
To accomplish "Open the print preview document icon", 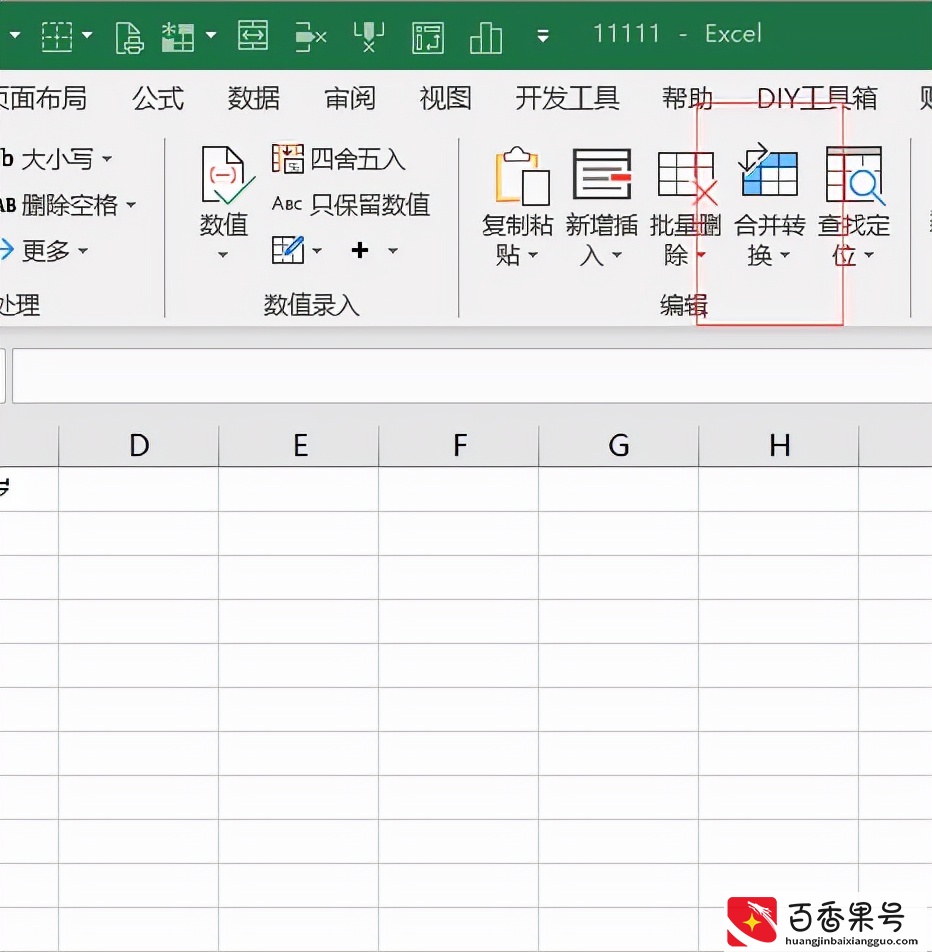I will click(x=129, y=37).
